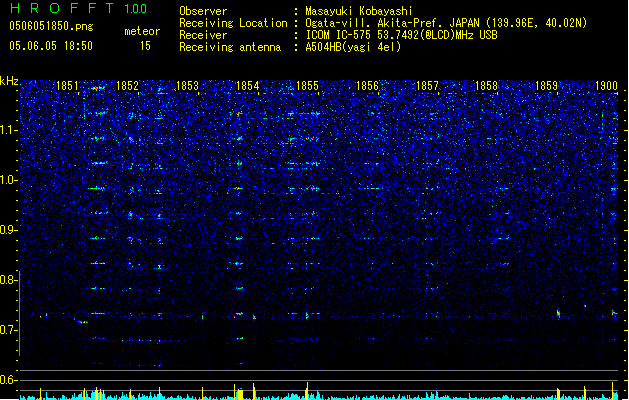Click the meteor echo streak right of 1851 near 0.7 kHz
The image size is (629, 400).
point(81,321)
